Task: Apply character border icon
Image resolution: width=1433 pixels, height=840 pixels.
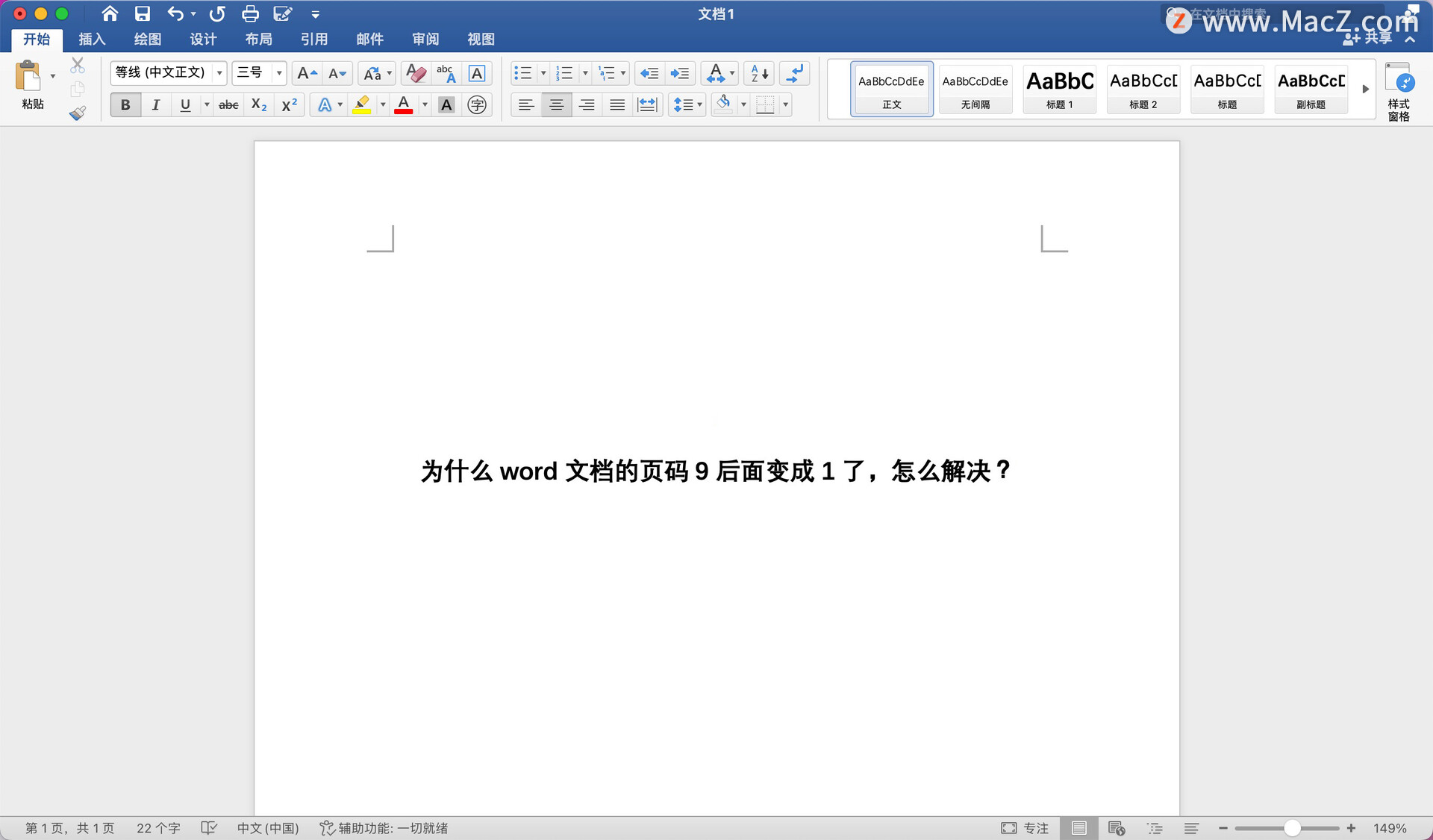Action: click(x=477, y=73)
